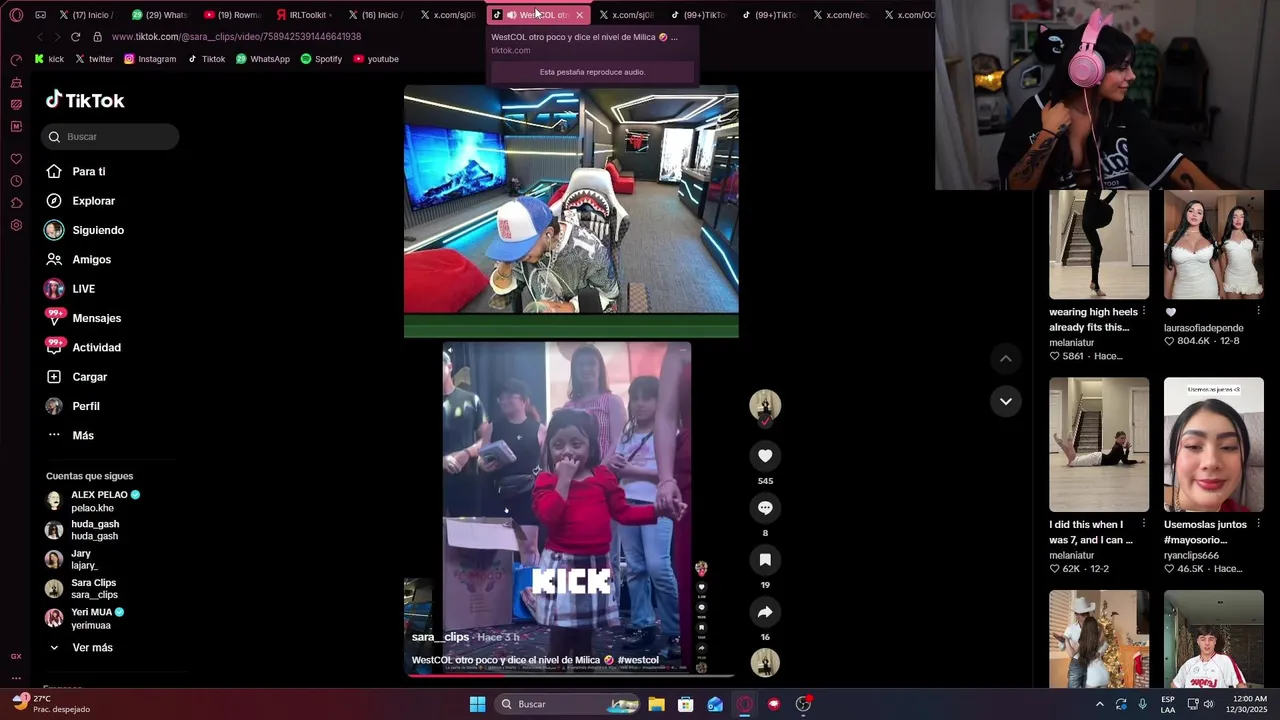Open Opera sidebar settings gear icon

[16, 225]
